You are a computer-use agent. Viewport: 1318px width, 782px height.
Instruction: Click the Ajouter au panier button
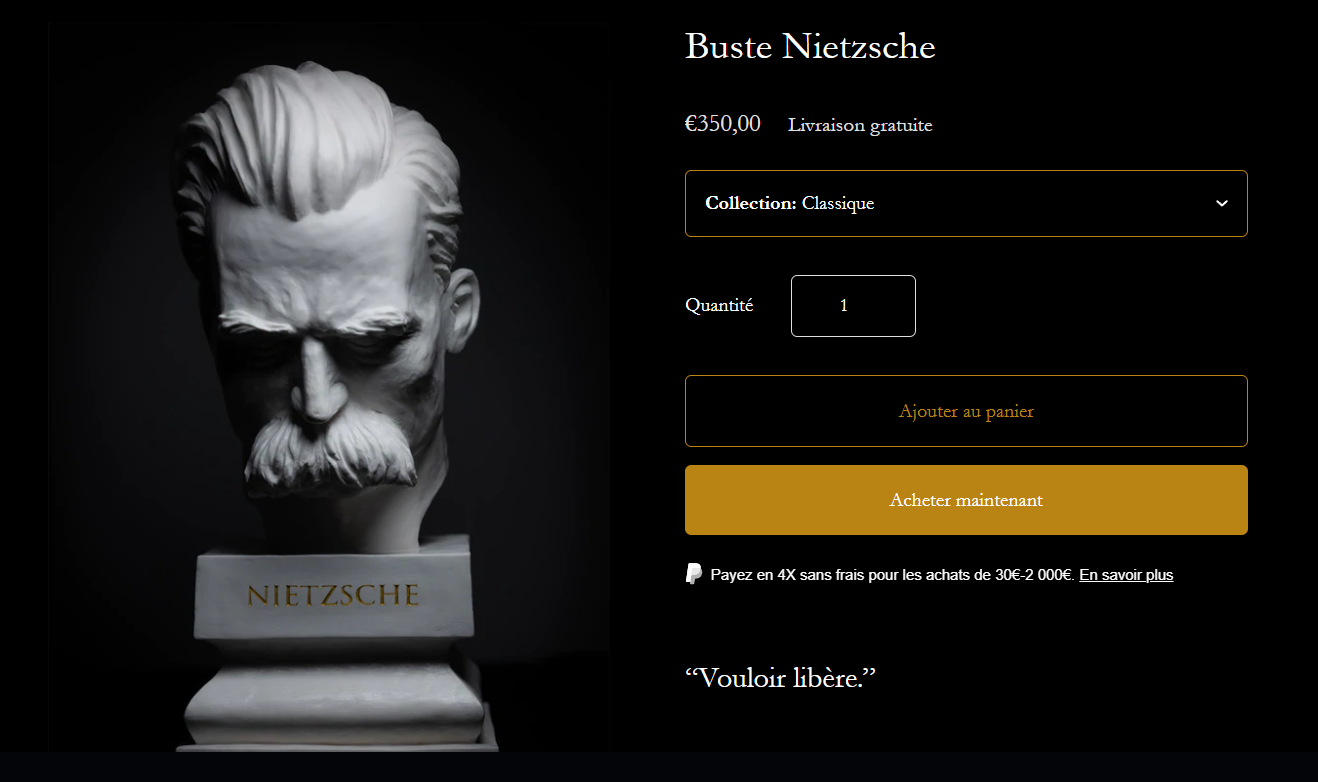(966, 411)
